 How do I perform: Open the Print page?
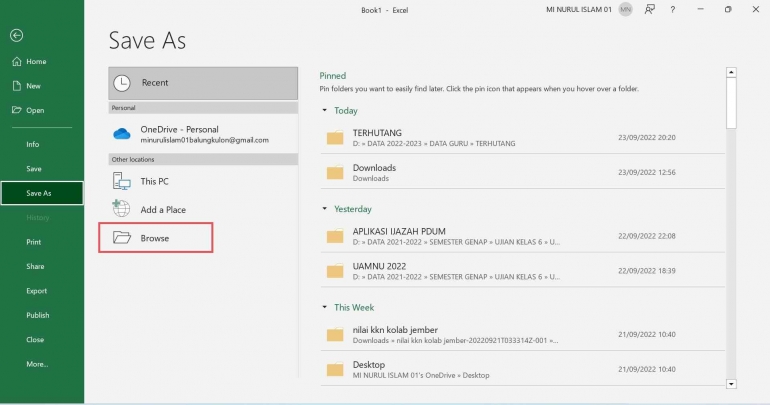42,242
